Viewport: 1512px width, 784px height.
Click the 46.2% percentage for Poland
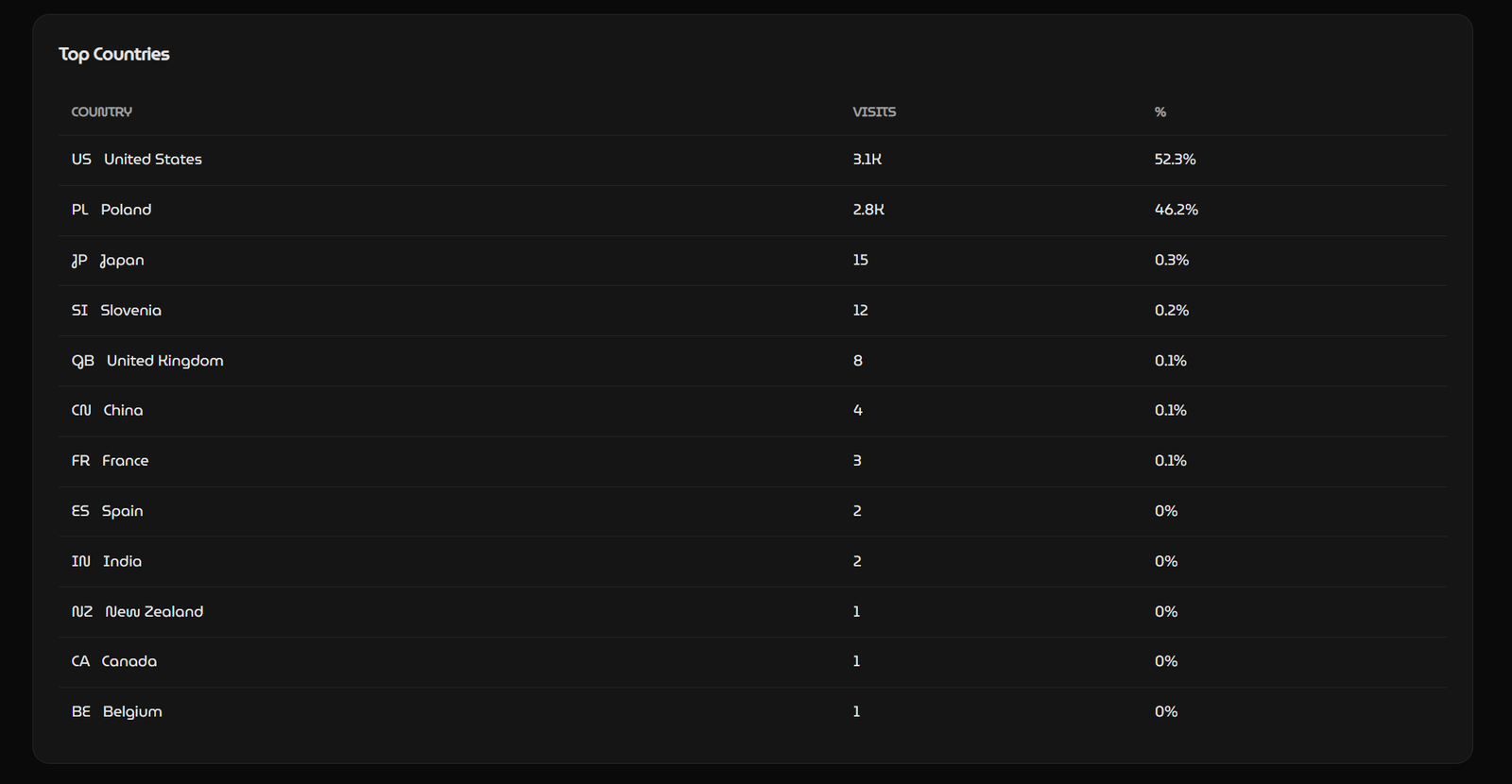tap(1176, 209)
